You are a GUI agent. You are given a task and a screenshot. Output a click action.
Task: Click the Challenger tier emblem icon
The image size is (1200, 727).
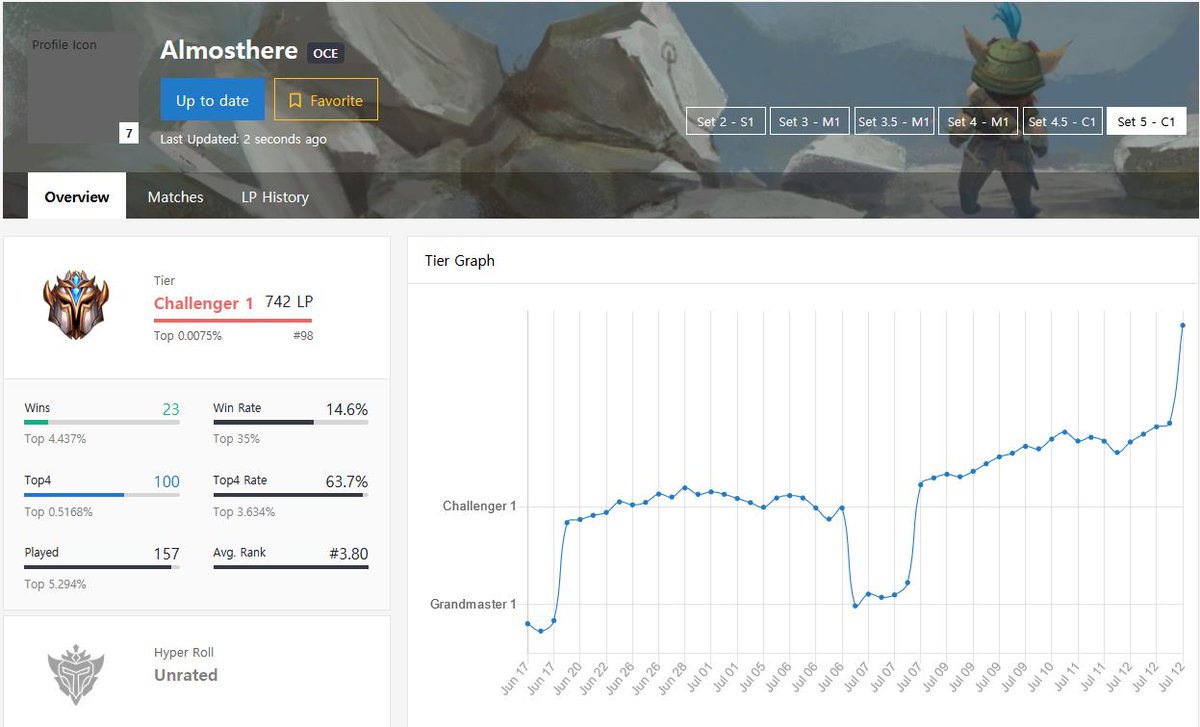point(76,305)
